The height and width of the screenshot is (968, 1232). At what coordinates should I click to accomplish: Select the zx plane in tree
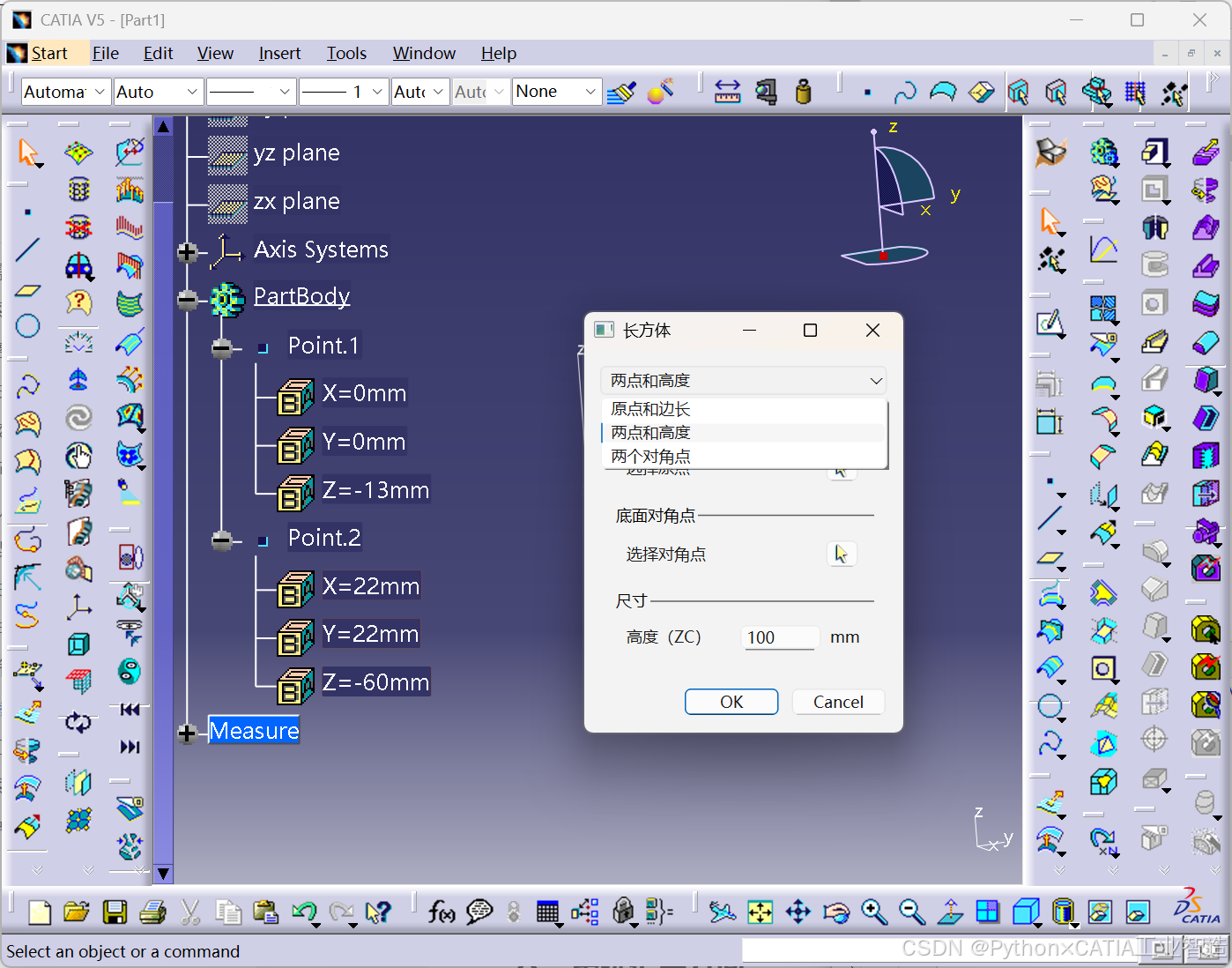click(296, 201)
